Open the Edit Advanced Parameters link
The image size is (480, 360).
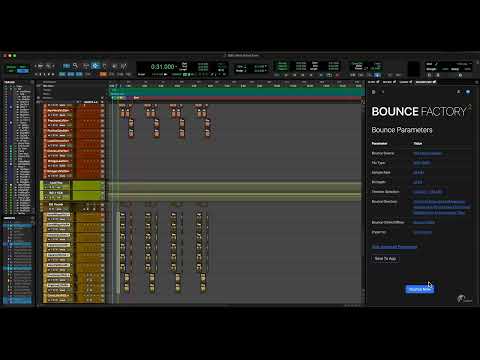(x=394, y=247)
